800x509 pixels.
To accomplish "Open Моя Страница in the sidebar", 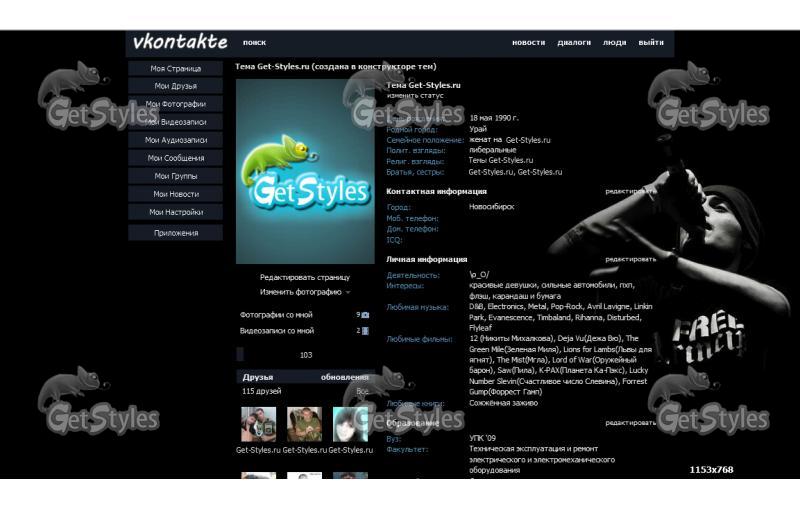I will pyautogui.click(x=176, y=68).
